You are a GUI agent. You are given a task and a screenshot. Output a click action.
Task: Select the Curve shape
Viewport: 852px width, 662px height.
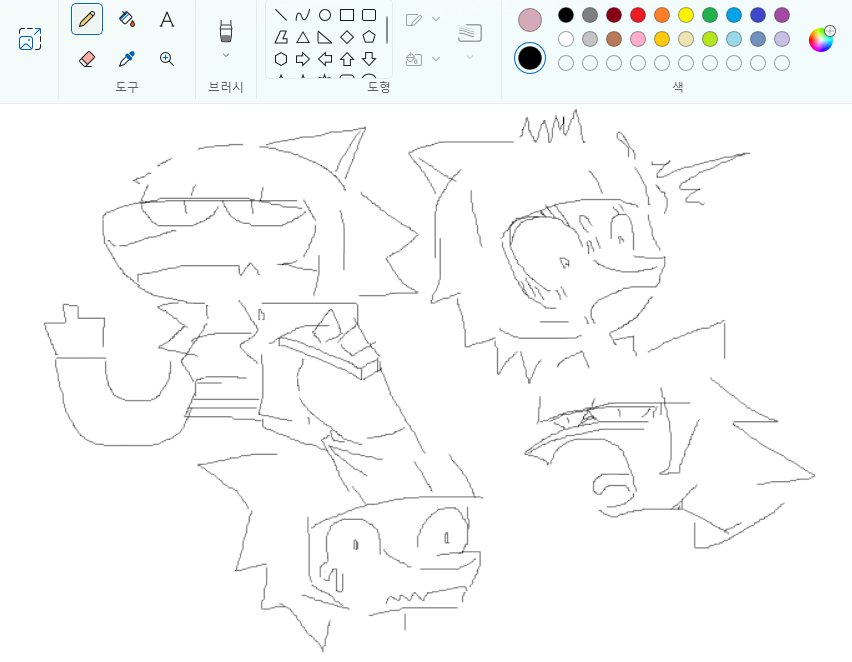point(303,15)
